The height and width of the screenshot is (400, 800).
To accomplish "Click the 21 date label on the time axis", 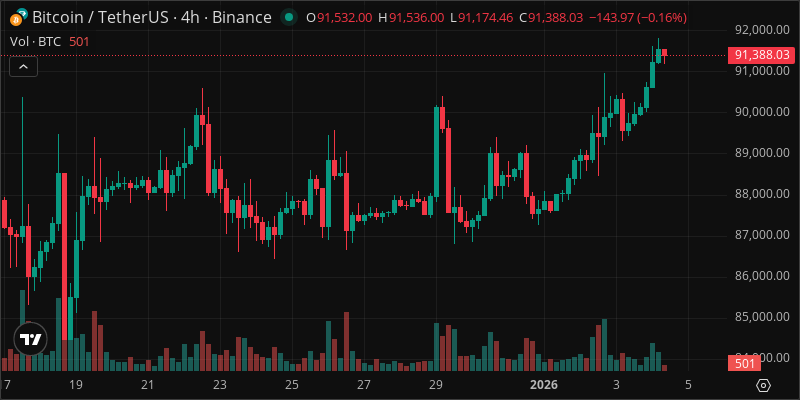I will coord(147,384).
